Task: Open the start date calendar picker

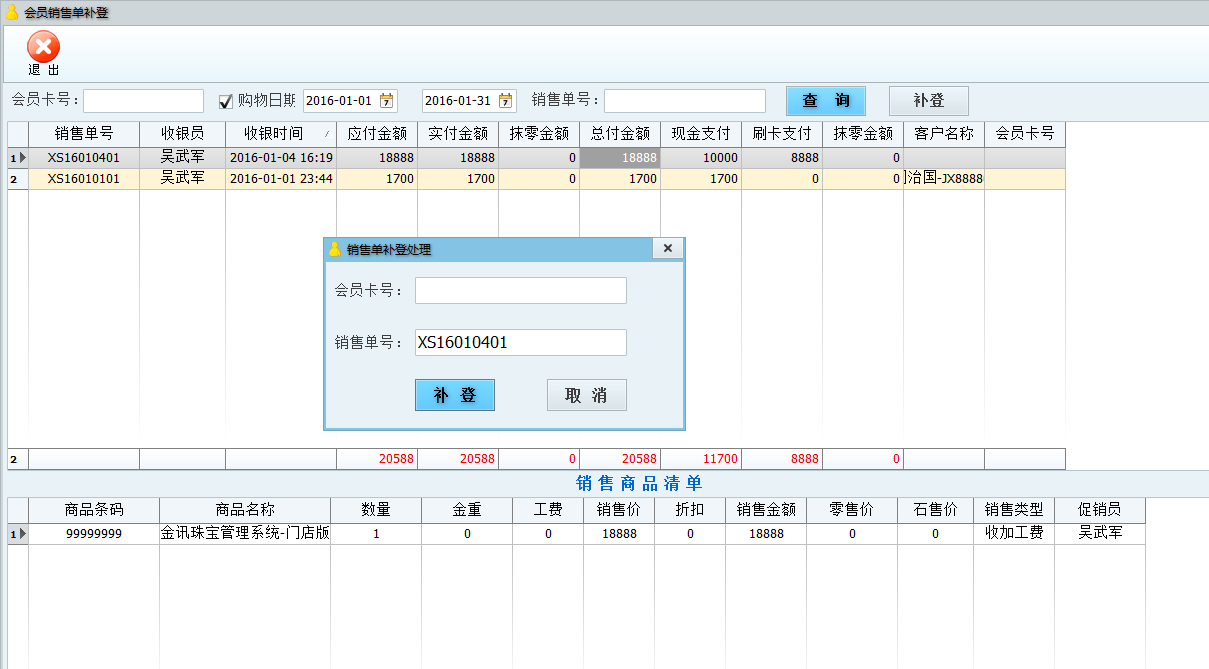Action: click(x=387, y=101)
